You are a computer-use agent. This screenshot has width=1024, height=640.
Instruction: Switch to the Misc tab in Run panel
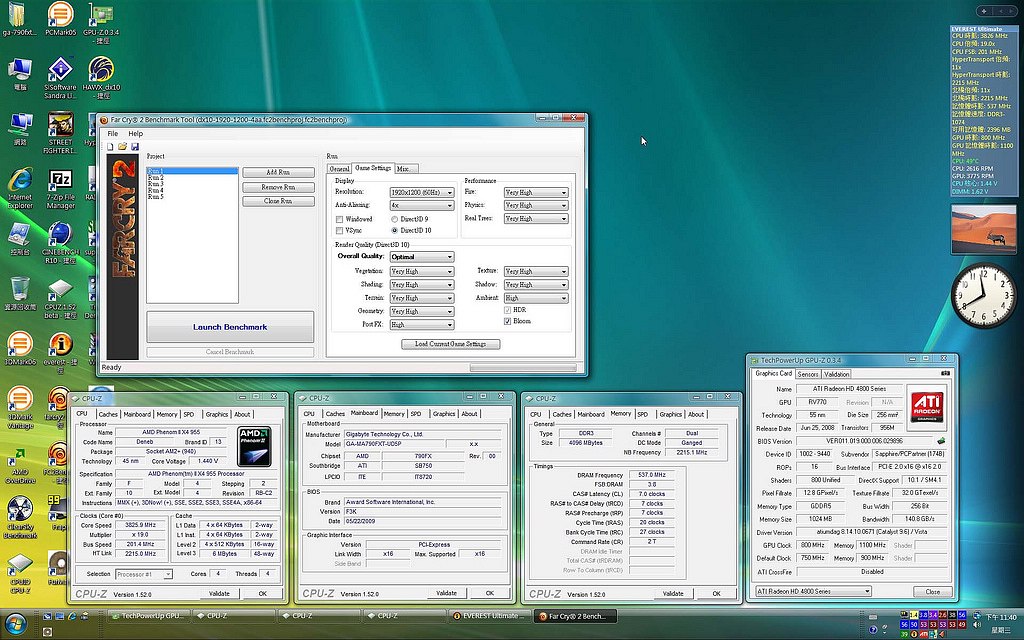click(x=404, y=168)
